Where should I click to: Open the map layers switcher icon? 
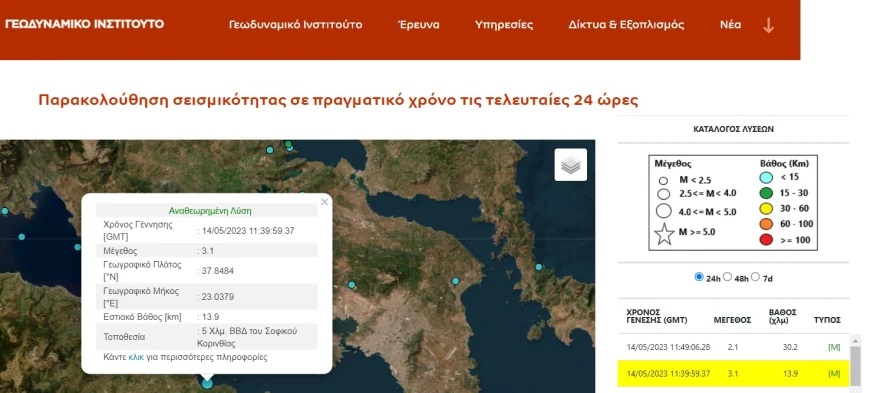[571, 165]
